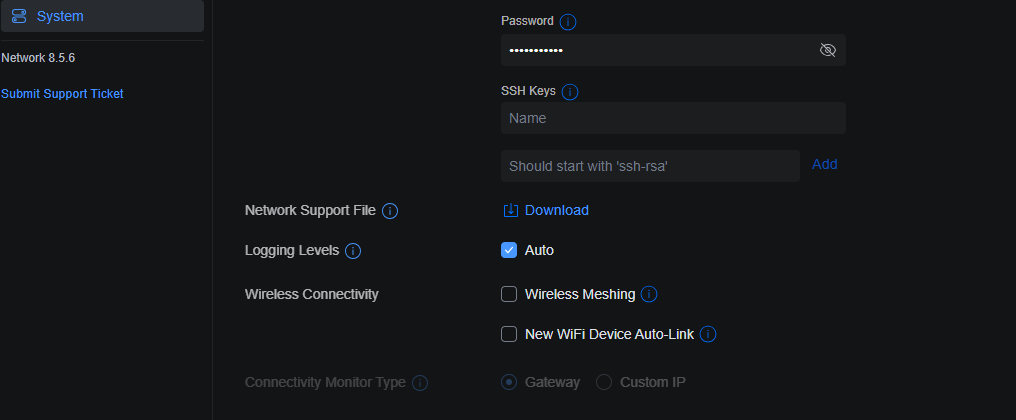This screenshot has height=420, width=1016.
Task: Open Network Support File info icon
Action: click(389, 211)
